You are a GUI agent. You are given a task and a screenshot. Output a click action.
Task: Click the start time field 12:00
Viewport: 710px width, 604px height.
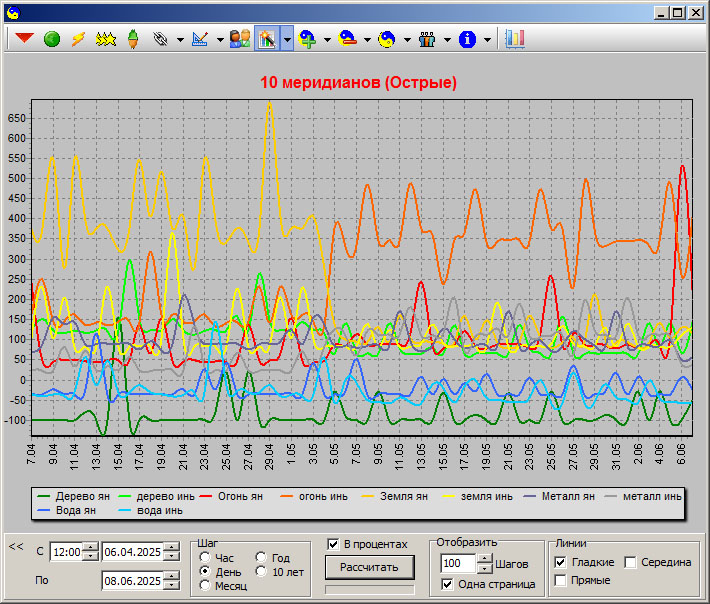(66, 552)
